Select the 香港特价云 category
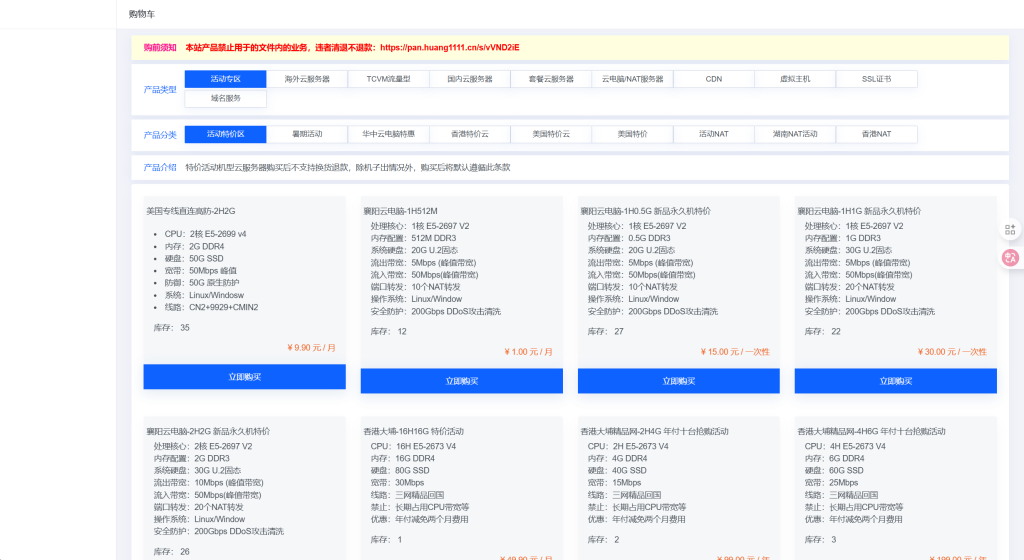The height and width of the screenshot is (560, 1024). [470, 134]
